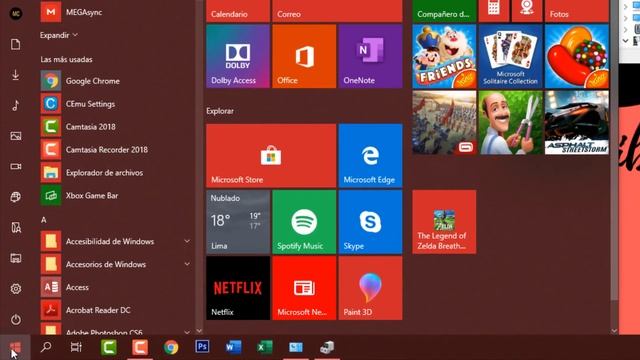Click the letter A section header

(x=44, y=220)
